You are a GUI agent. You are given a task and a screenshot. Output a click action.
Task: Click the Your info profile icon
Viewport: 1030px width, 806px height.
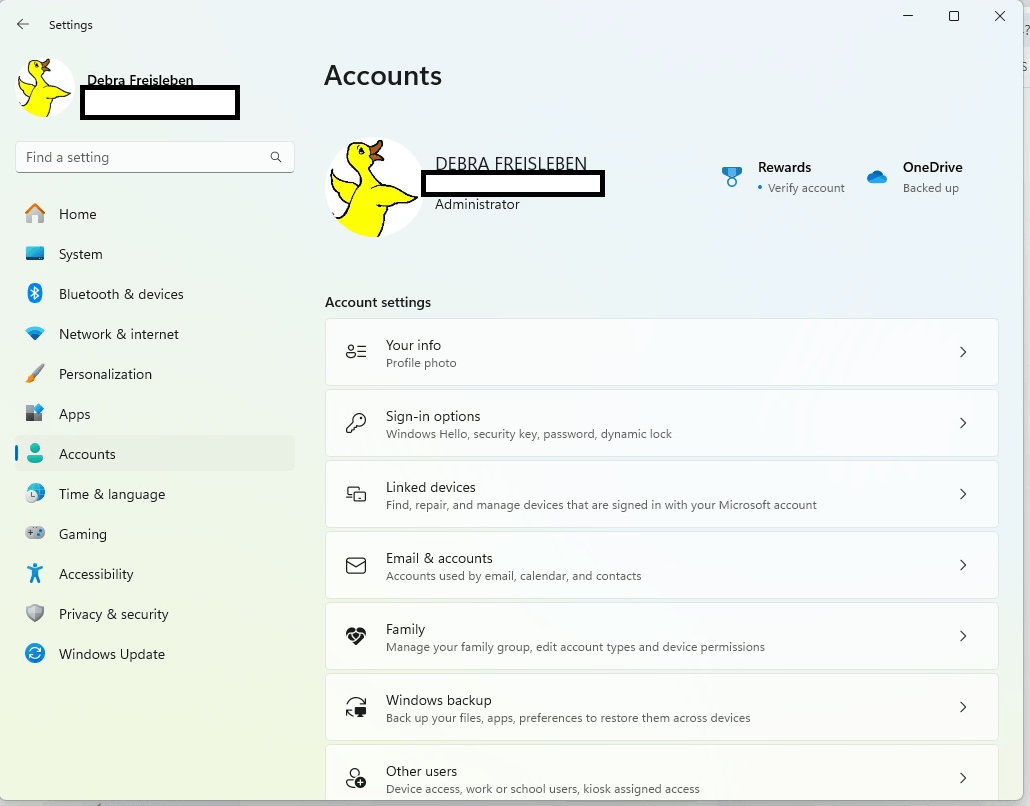356,352
